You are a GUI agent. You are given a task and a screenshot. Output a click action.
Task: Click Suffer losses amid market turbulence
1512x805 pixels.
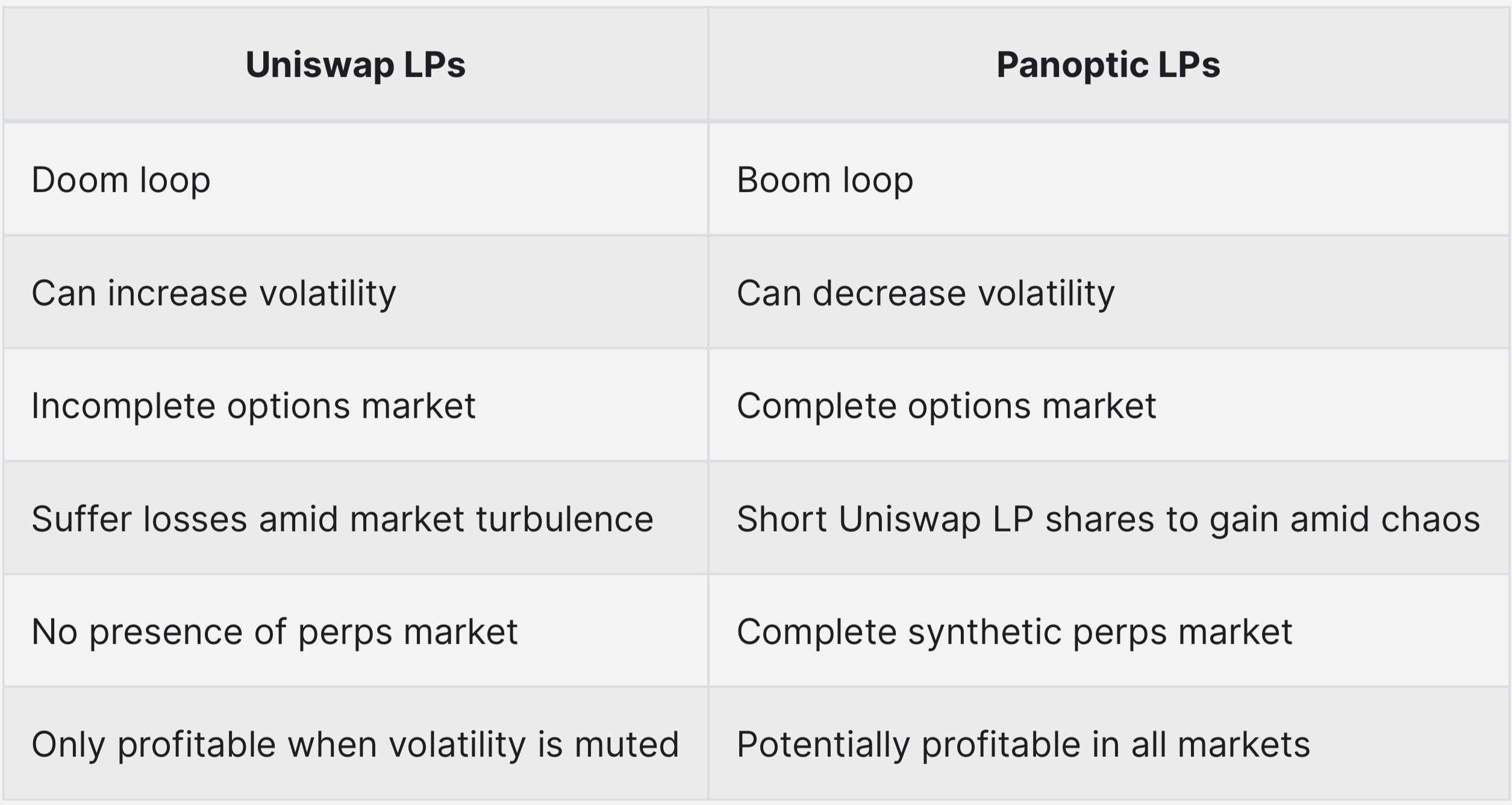point(342,519)
